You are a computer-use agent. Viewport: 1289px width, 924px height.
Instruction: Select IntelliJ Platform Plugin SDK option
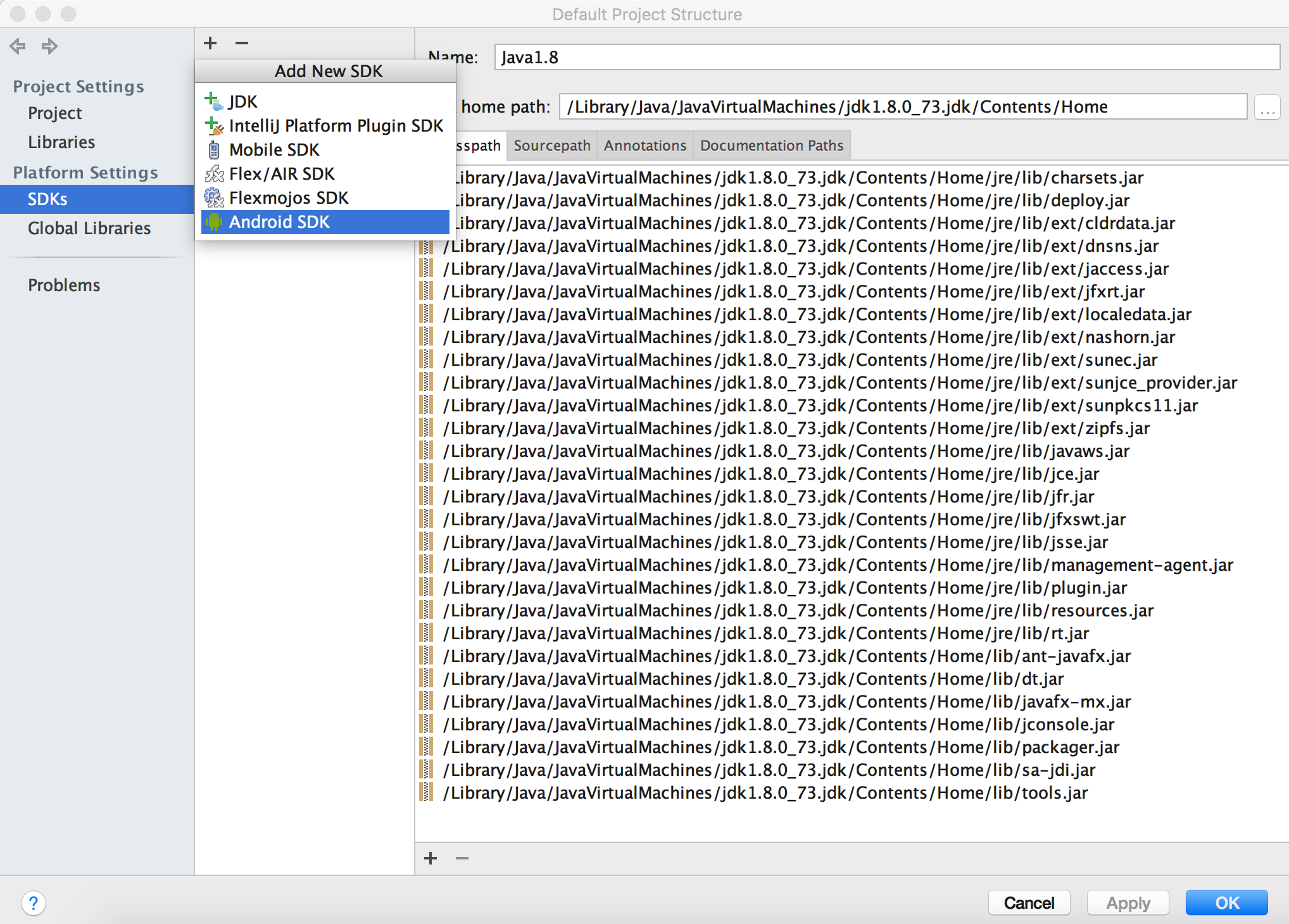click(x=336, y=125)
